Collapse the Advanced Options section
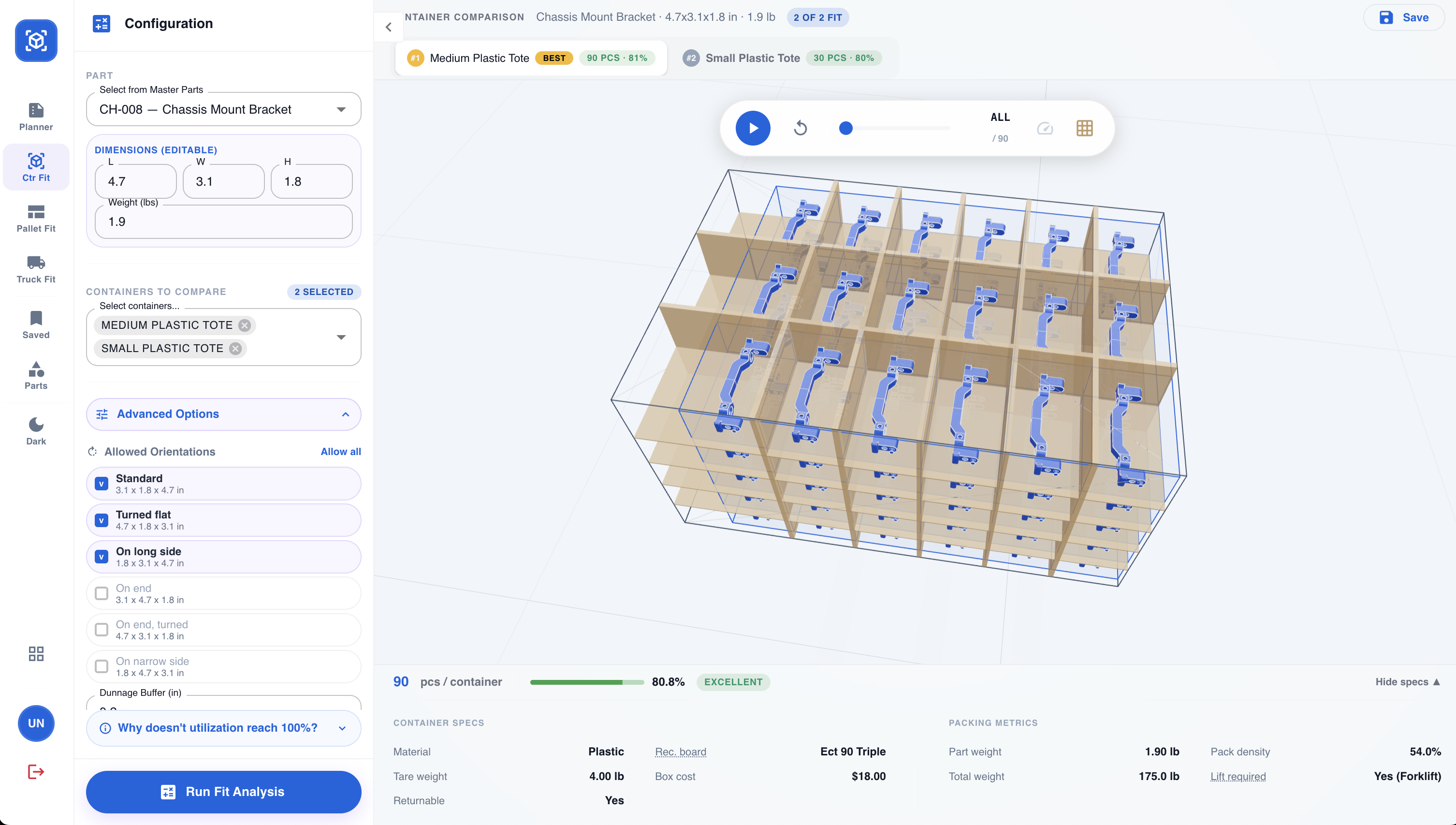The image size is (1456, 825). click(x=223, y=414)
